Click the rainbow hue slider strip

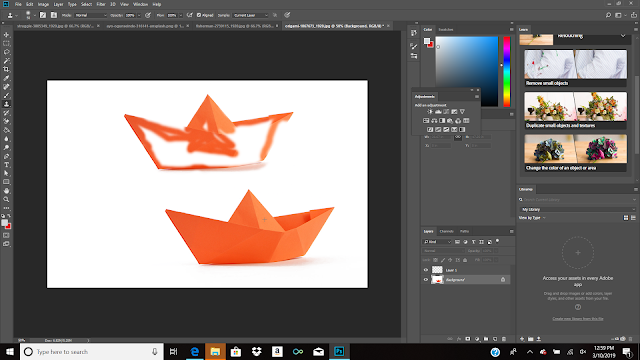[507, 71]
